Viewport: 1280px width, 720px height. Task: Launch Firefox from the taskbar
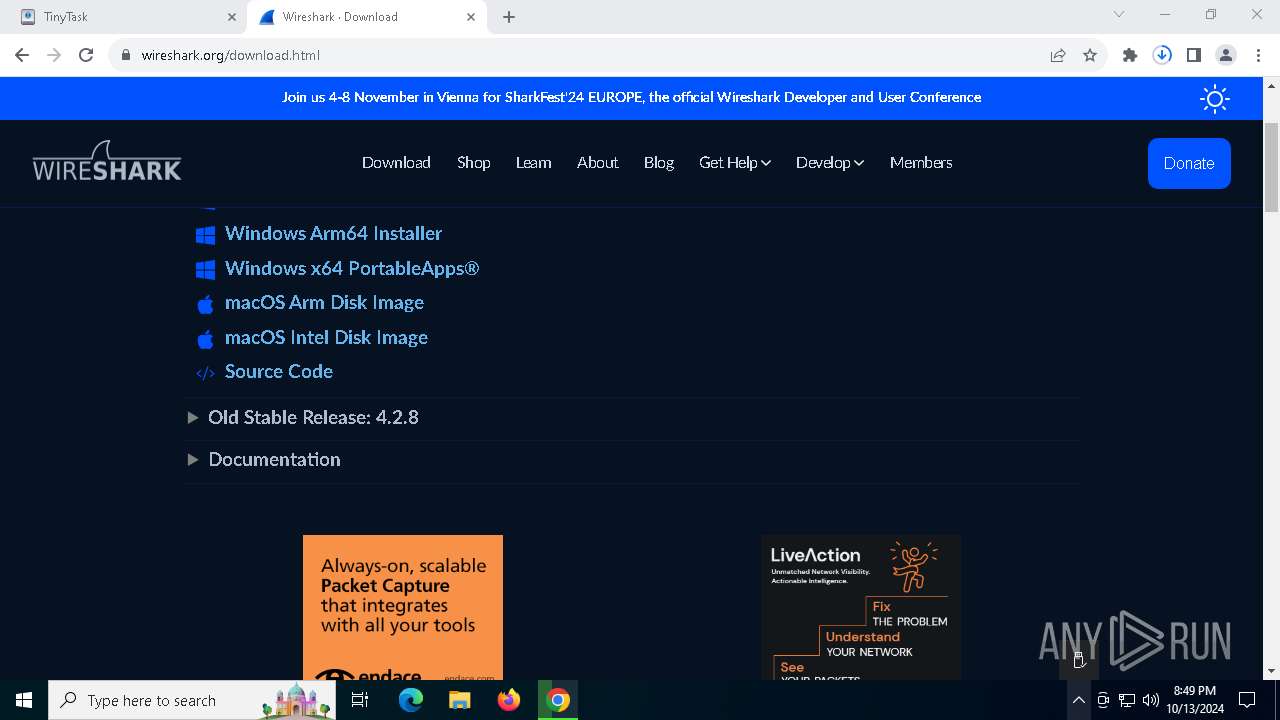coord(509,700)
